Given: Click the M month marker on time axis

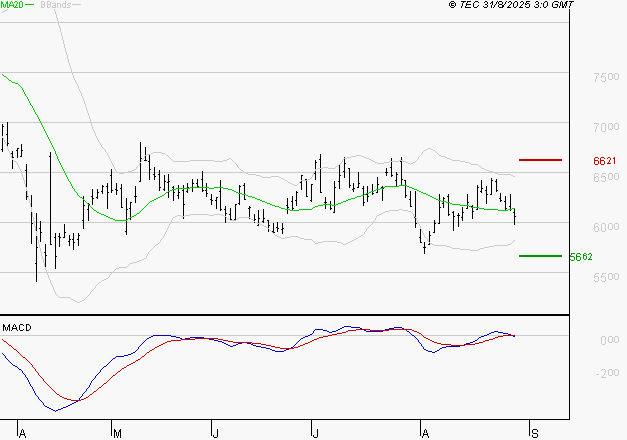Looking at the screenshot, I should (117, 433).
